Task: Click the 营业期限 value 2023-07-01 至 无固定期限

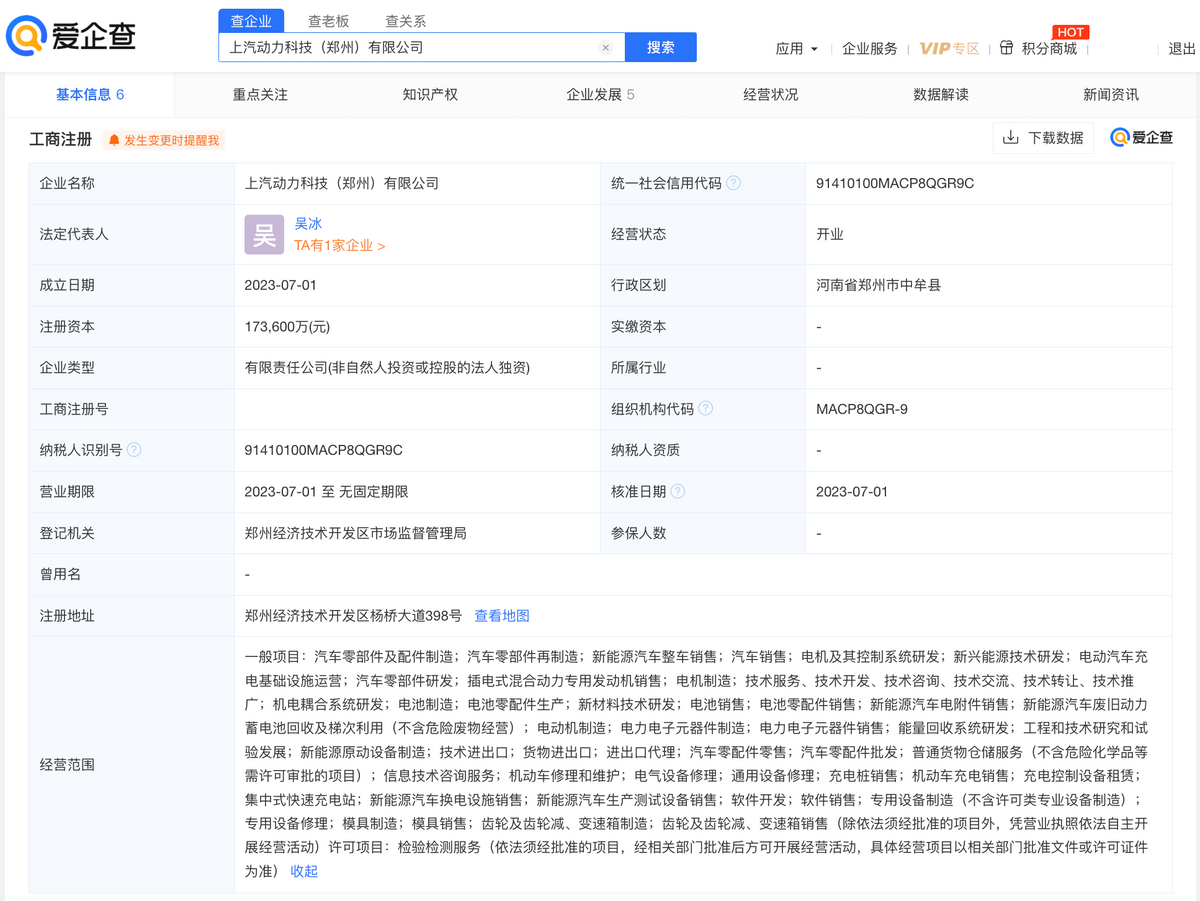Action: tap(326, 492)
